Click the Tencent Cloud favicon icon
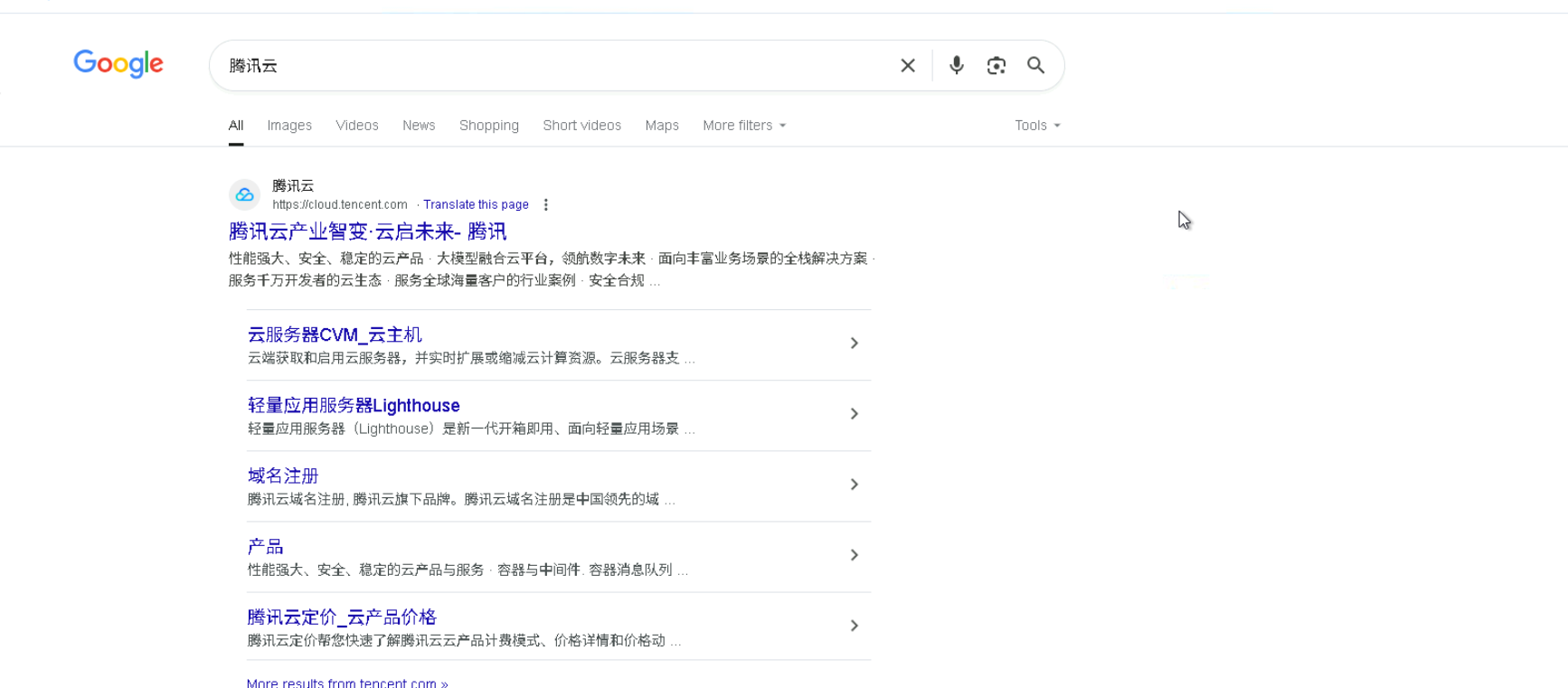1568x688 pixels. [244, 194]
